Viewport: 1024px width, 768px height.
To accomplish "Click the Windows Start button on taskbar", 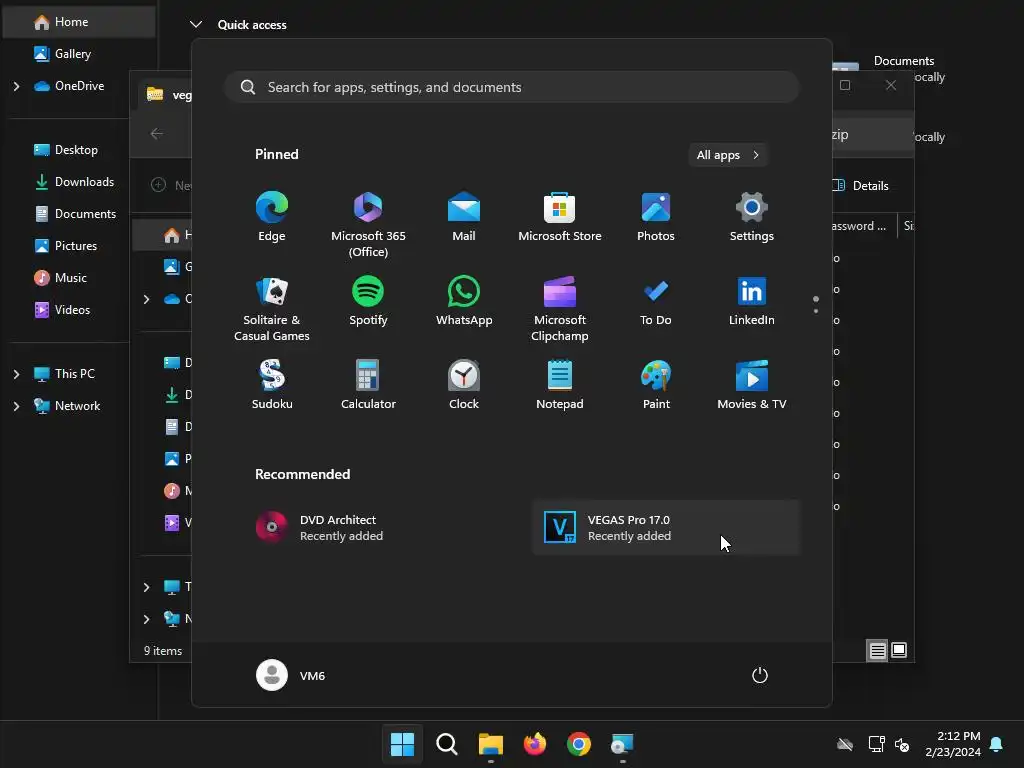I will pyautogui.click(x=402, y=744).
